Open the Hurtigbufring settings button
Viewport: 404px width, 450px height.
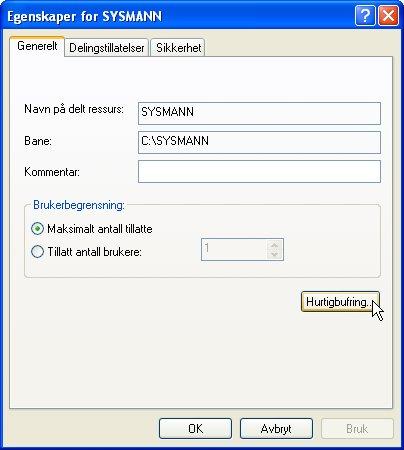(340, 302)
